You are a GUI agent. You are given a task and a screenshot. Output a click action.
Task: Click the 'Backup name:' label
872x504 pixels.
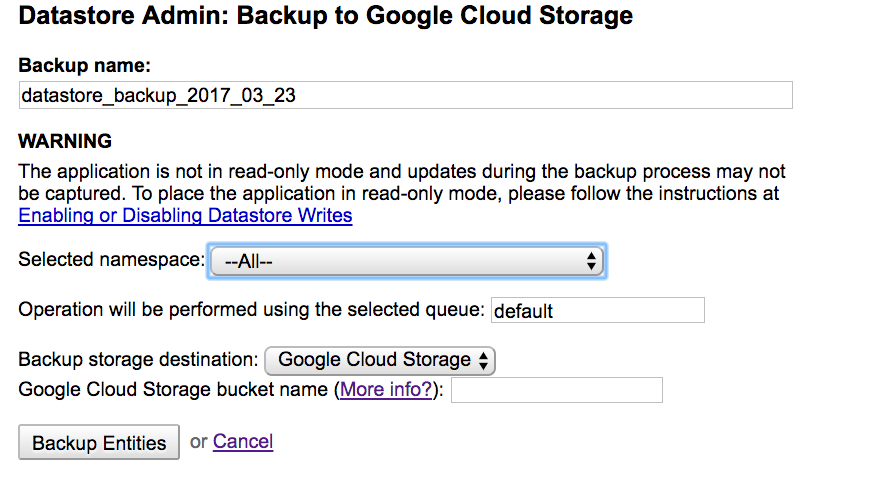click(x=84, y=66)
